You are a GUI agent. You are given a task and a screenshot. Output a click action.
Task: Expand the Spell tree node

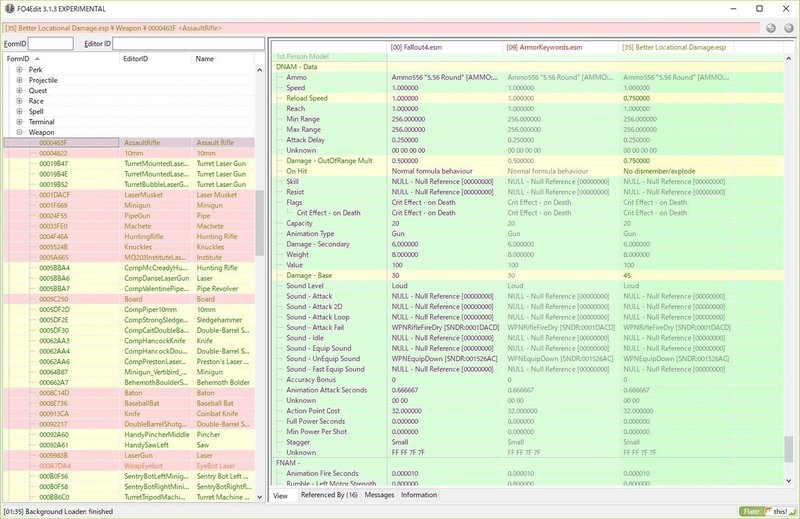point(19,111)
